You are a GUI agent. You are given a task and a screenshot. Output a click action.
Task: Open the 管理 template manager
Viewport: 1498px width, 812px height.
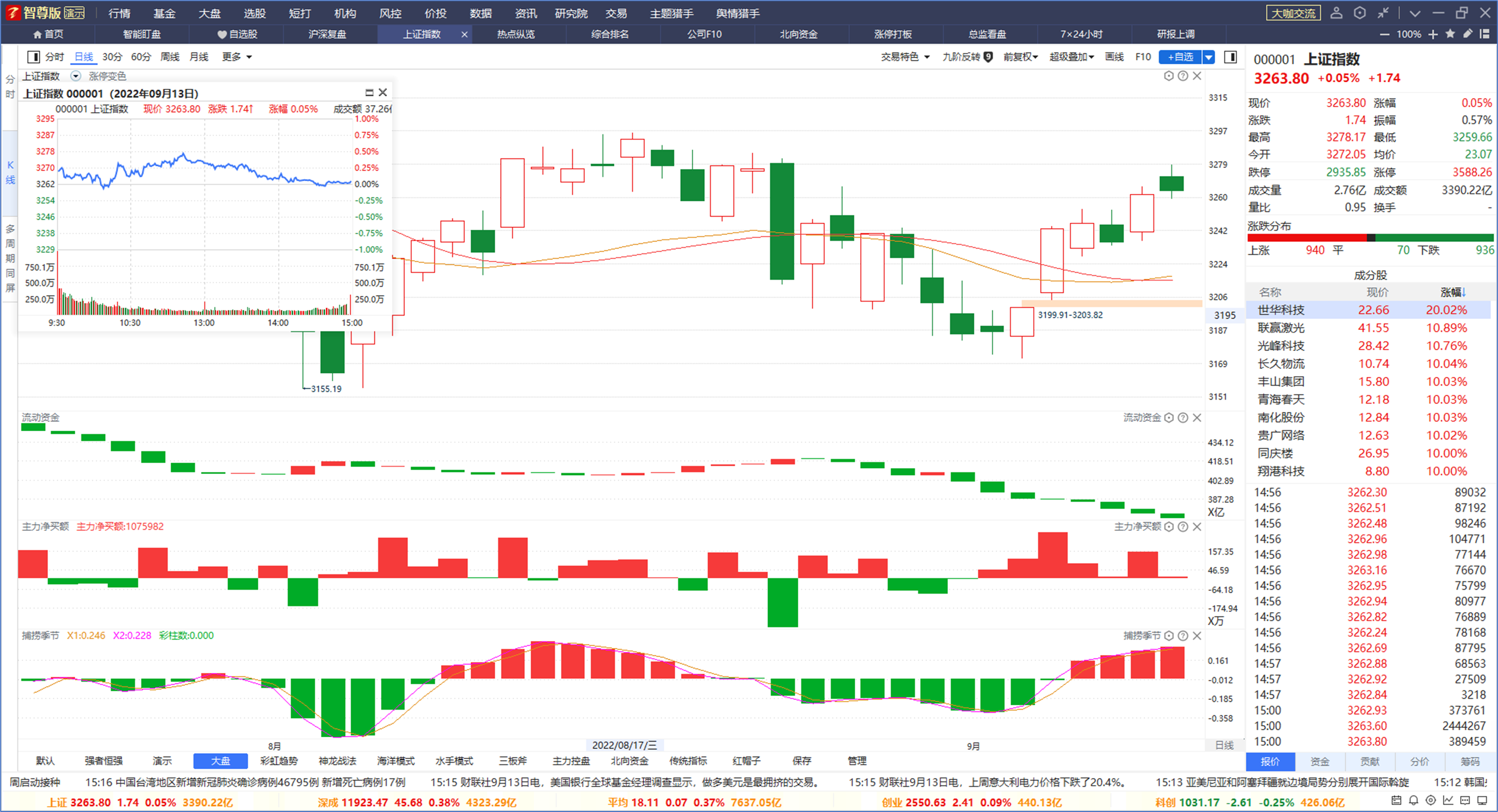point(857,761)
